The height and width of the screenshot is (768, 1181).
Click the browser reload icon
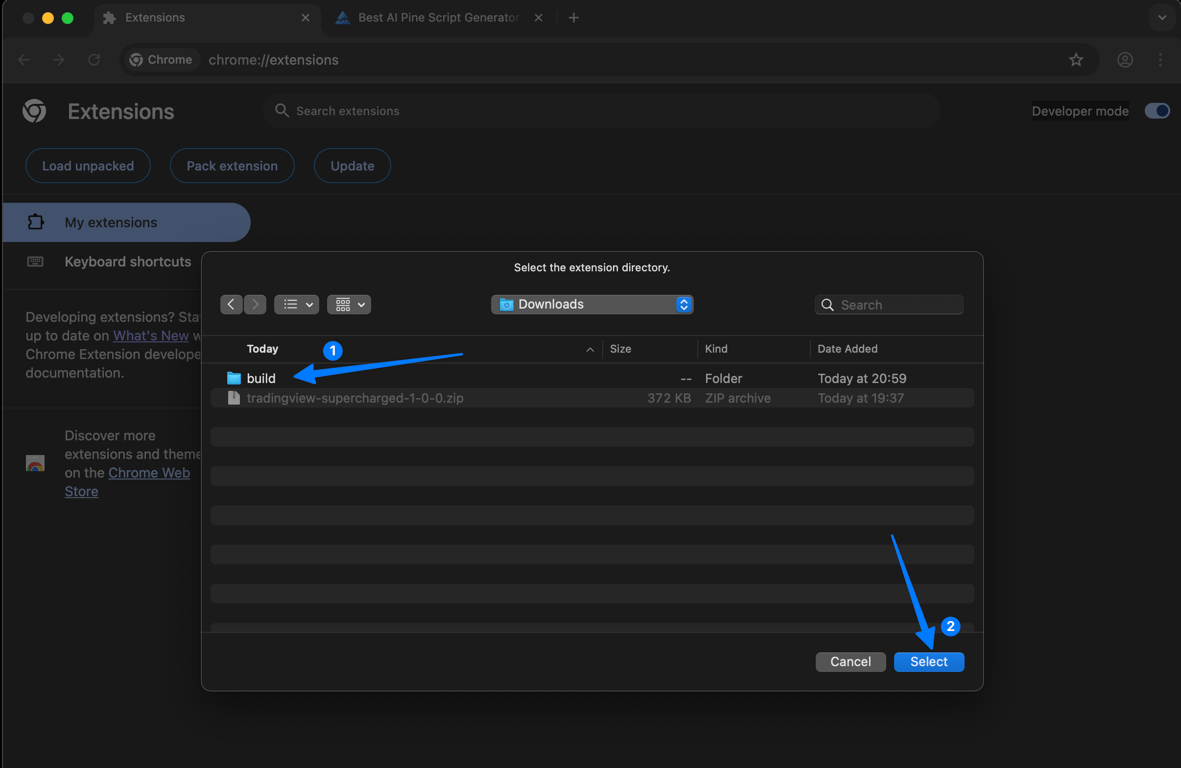pyautogui.click(x=94, y=59)
